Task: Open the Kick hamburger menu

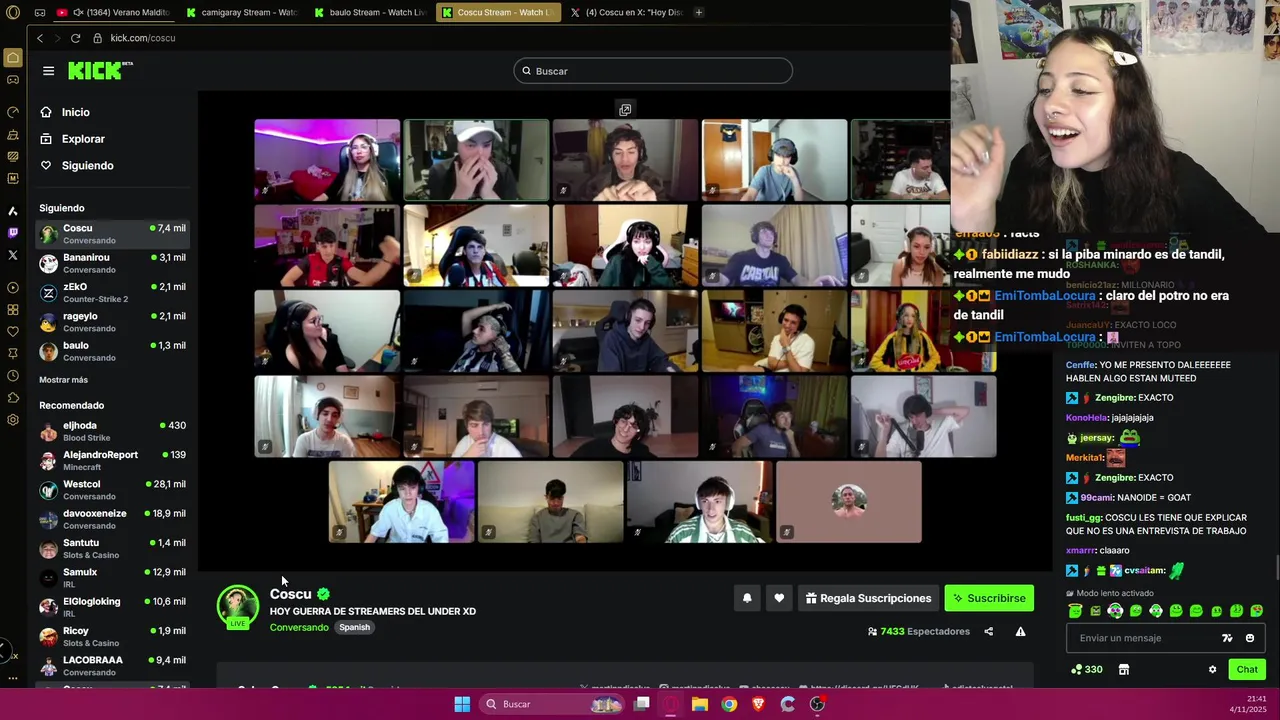Action: pos(48,71)
